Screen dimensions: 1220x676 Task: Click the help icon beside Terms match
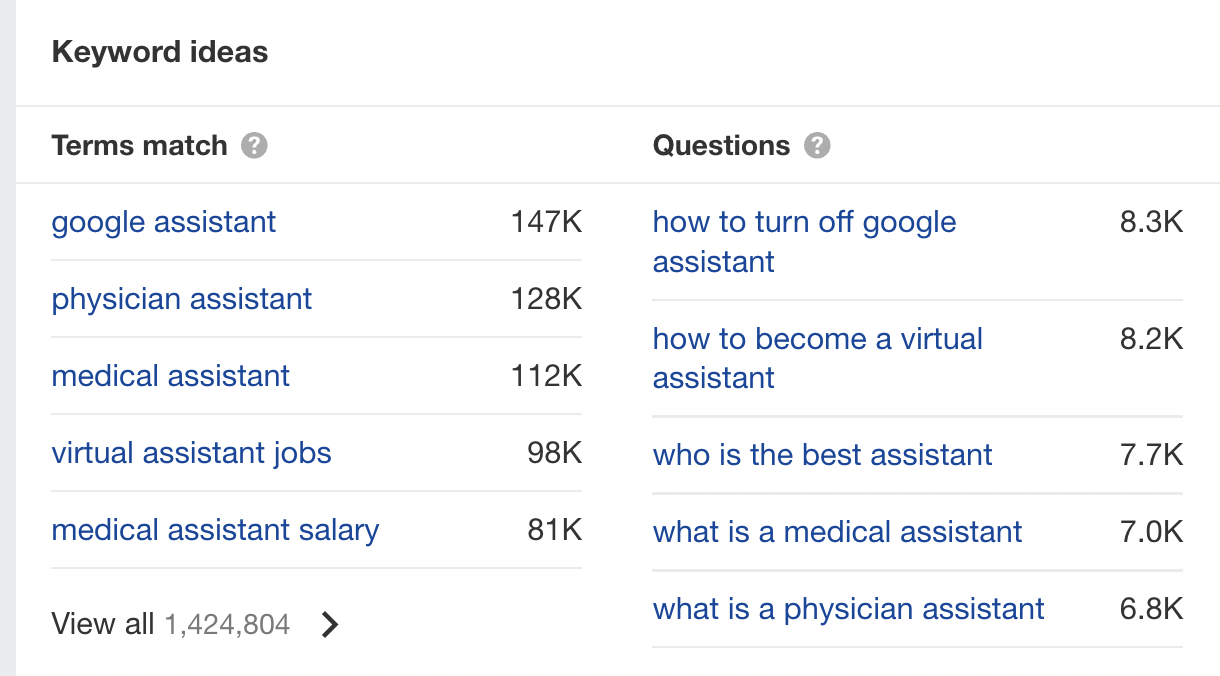(x=255, y=146)
